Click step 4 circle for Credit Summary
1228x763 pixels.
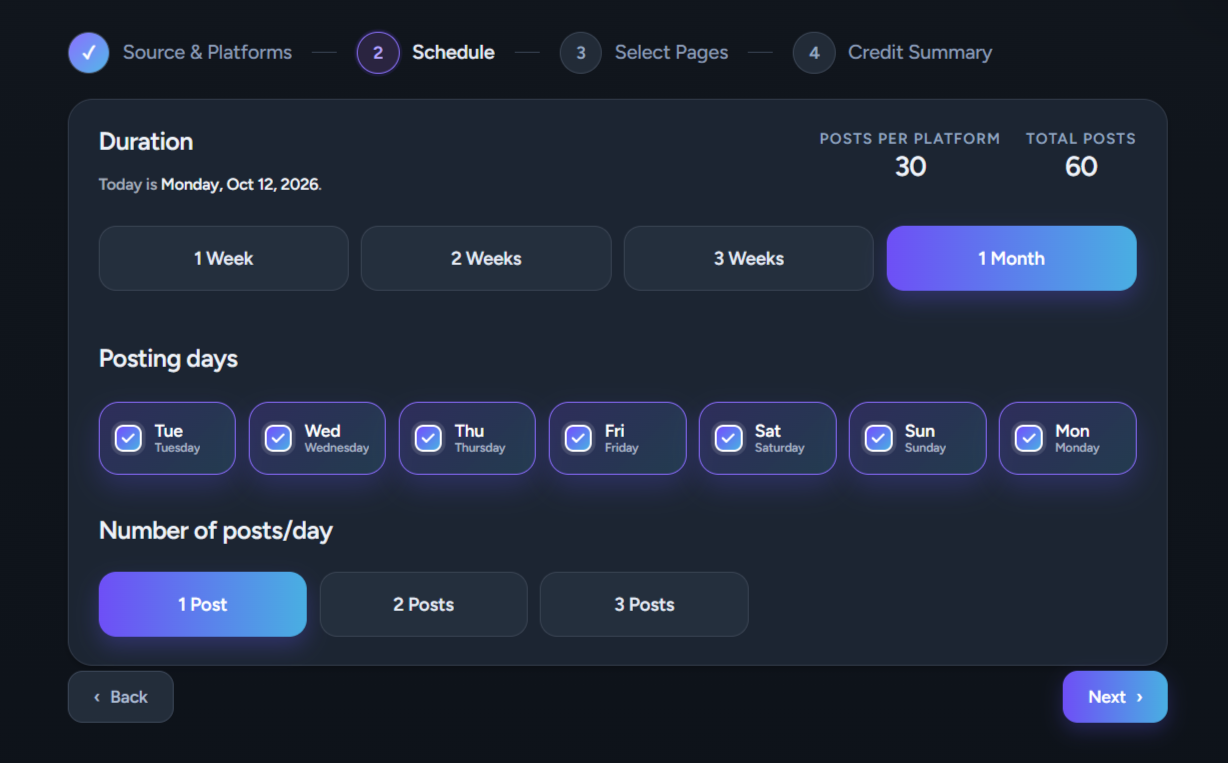click(x=814, y=53)
